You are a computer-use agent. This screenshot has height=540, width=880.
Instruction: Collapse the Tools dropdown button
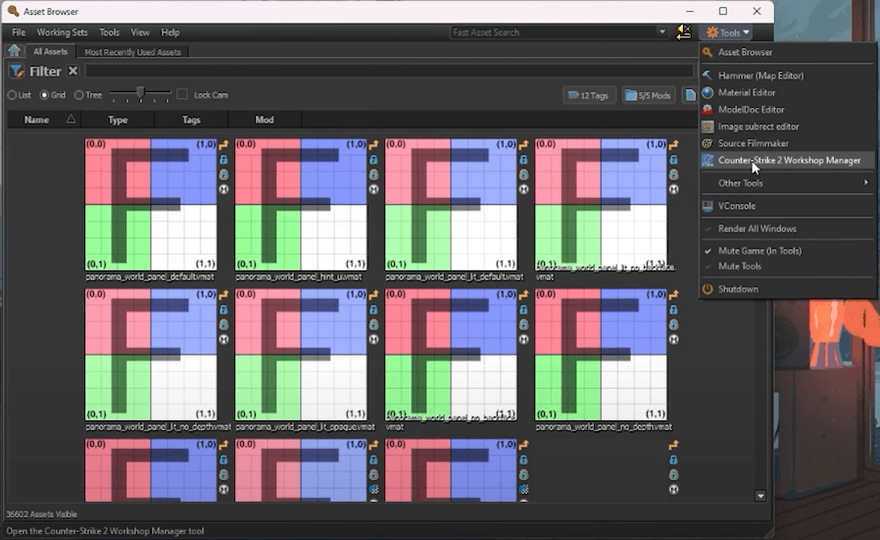(728, 33)
